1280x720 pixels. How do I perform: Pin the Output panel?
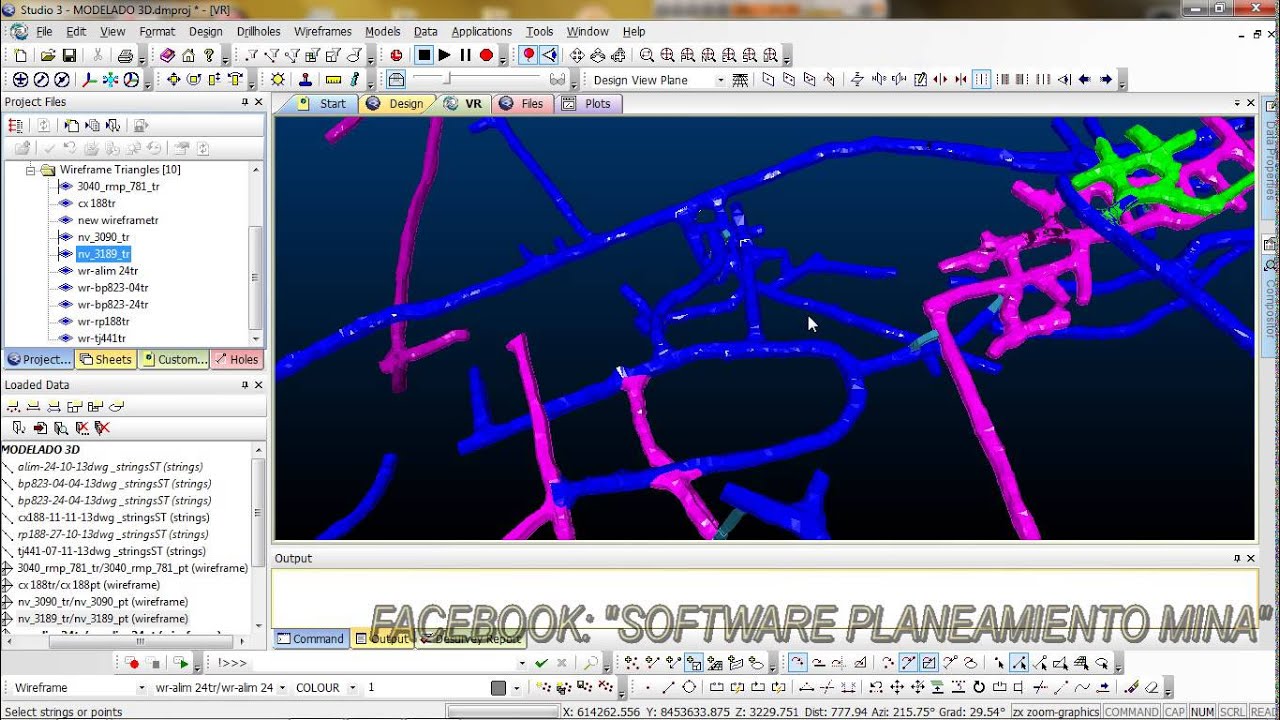click(1237, 558)
